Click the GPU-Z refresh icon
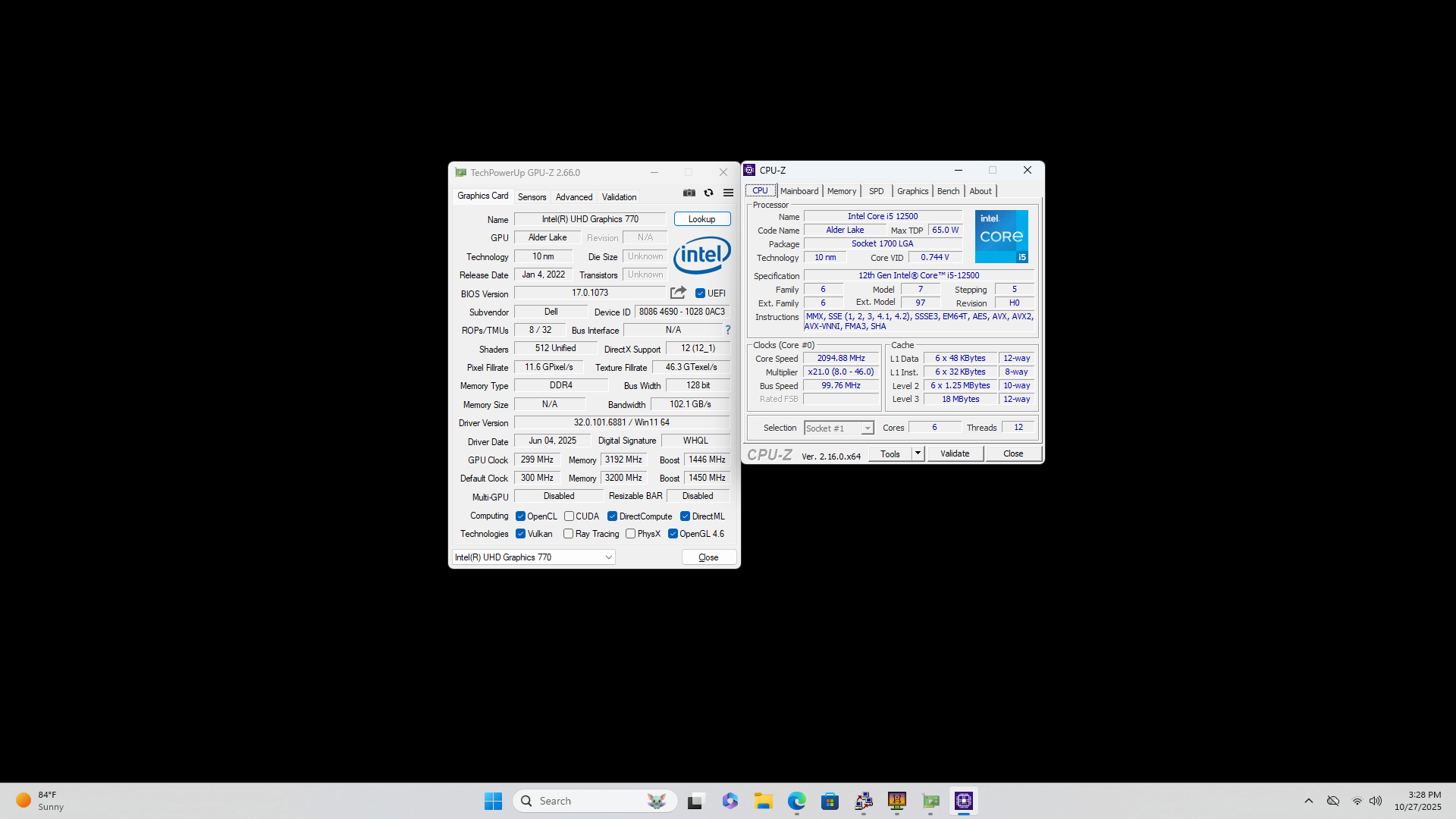Viewport: 1456px width, 819px height. click(x=708, y=193)
